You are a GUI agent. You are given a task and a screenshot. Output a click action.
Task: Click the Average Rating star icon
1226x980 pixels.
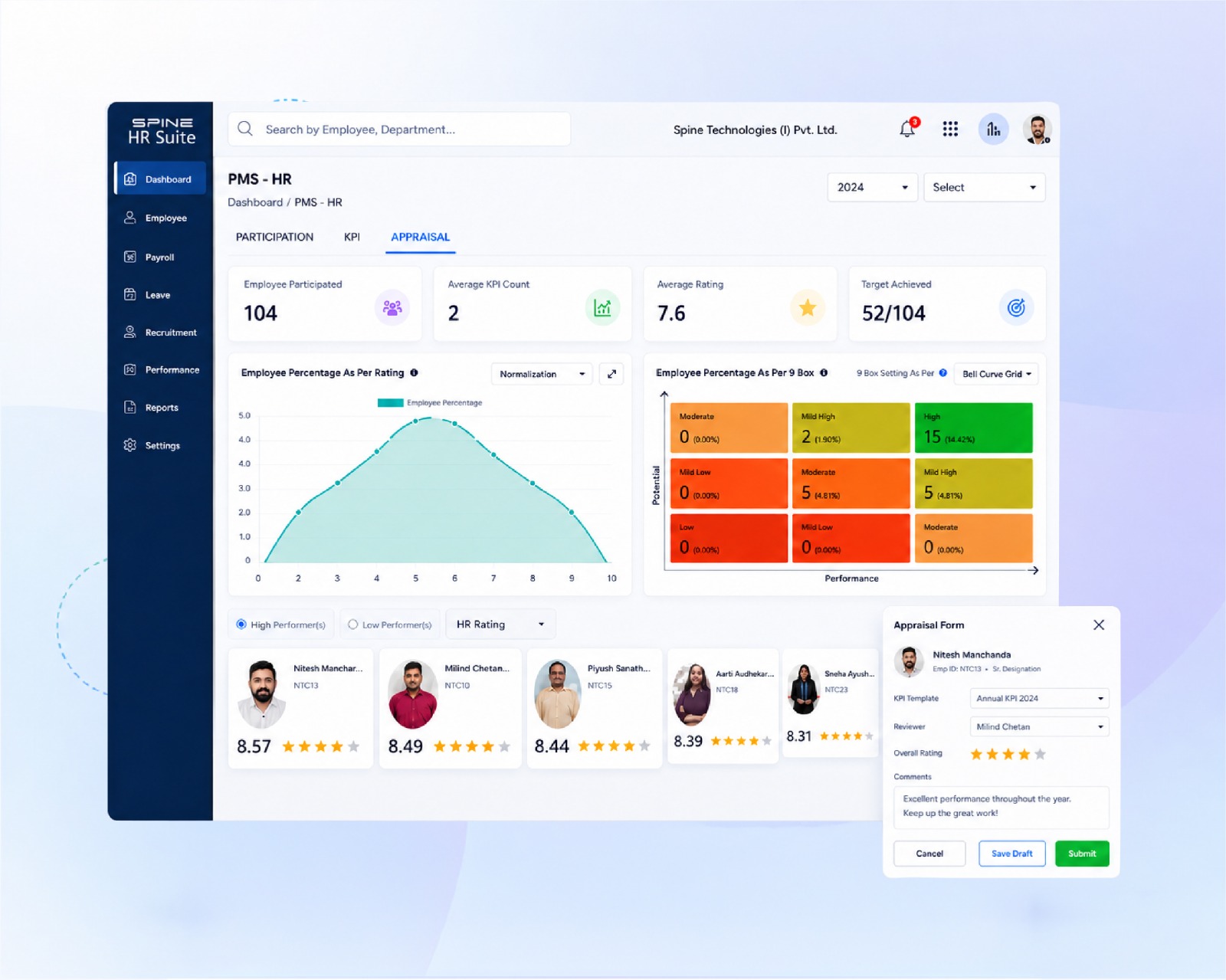click(808, 308)
